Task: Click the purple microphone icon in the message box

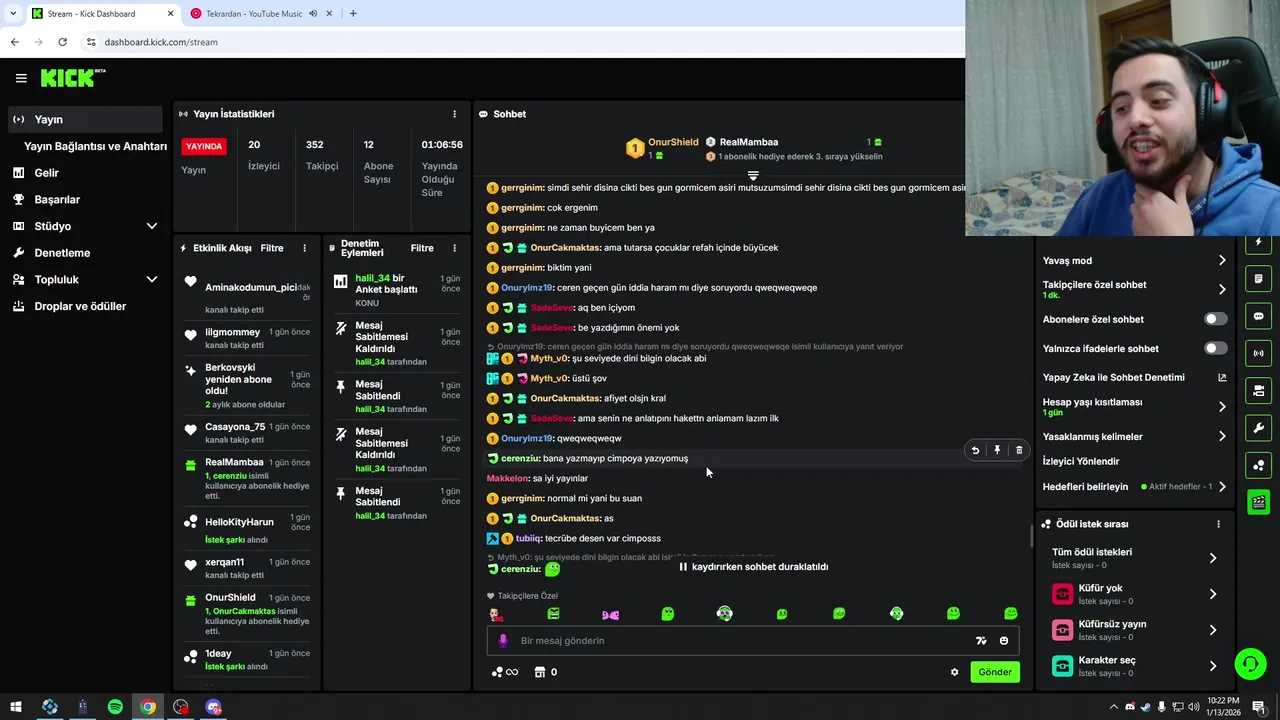Action: pyautogui.click(x=503, y=641)
